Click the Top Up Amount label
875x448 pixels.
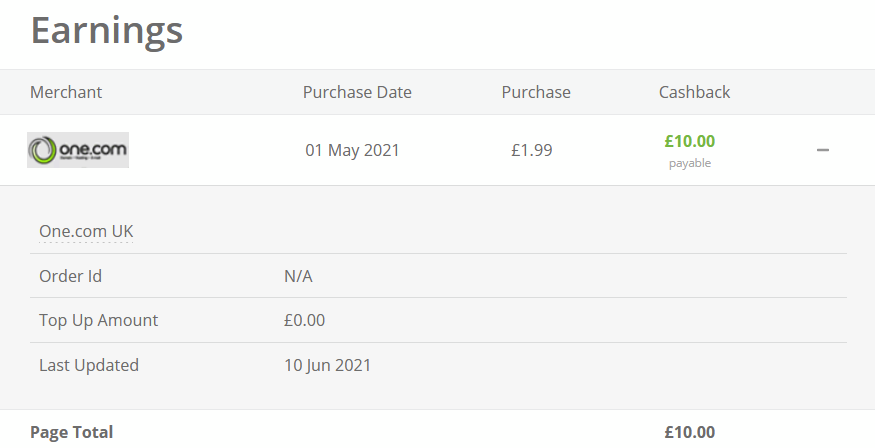pyautogui.click(x=98, y=321)
